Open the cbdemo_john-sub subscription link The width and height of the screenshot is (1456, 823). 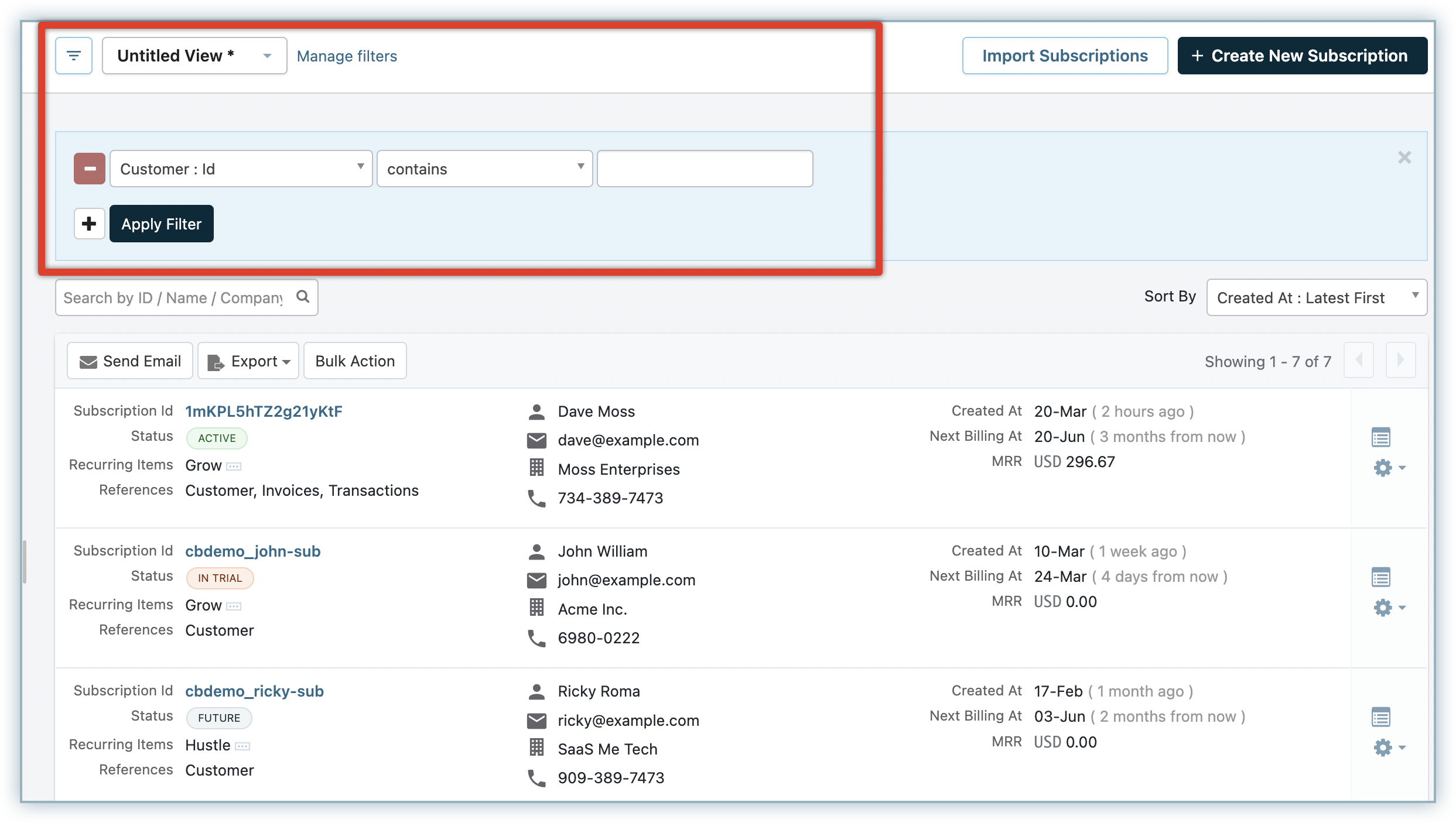252,551
